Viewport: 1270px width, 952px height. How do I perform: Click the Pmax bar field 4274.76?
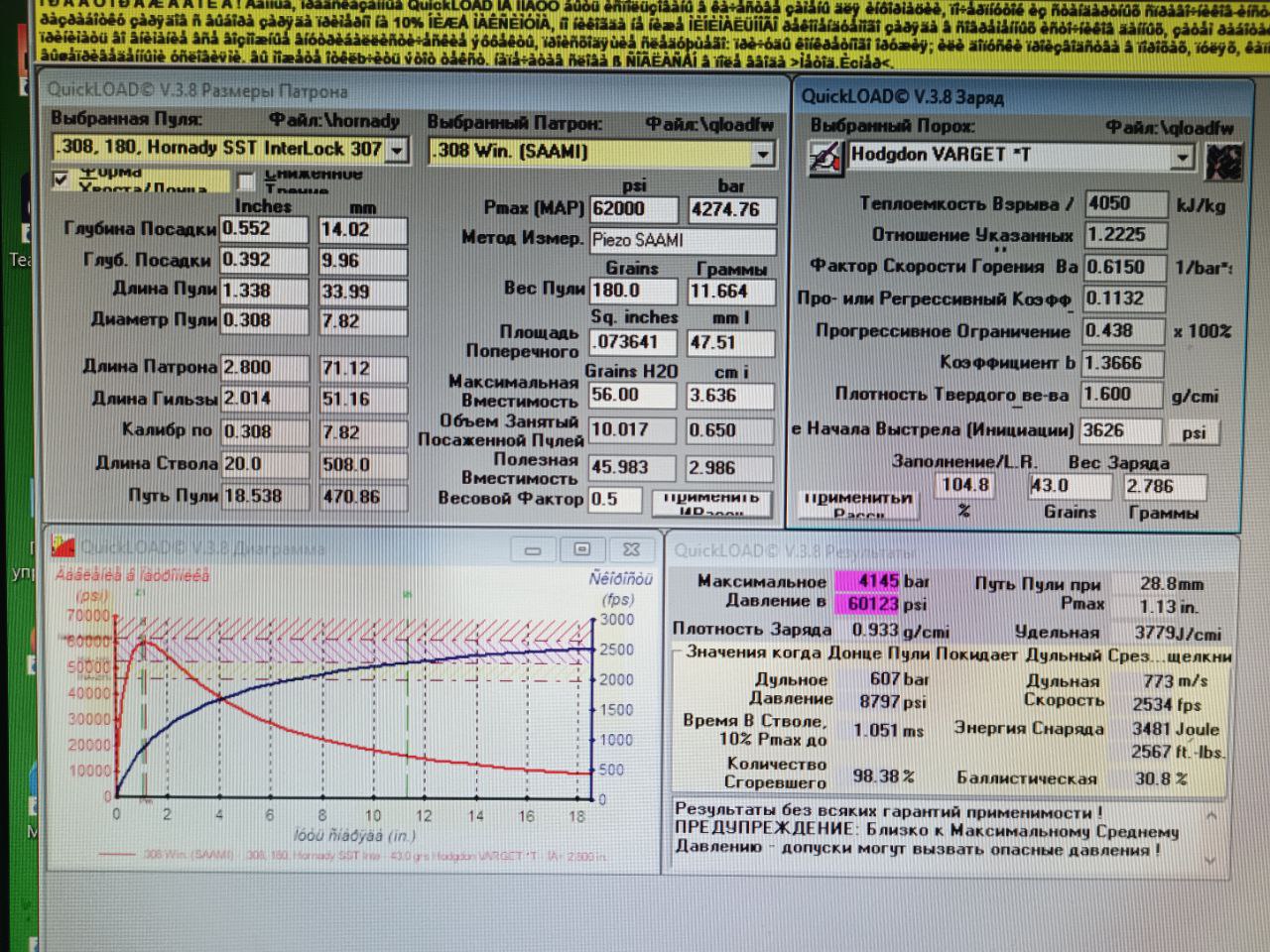(731, 210)
